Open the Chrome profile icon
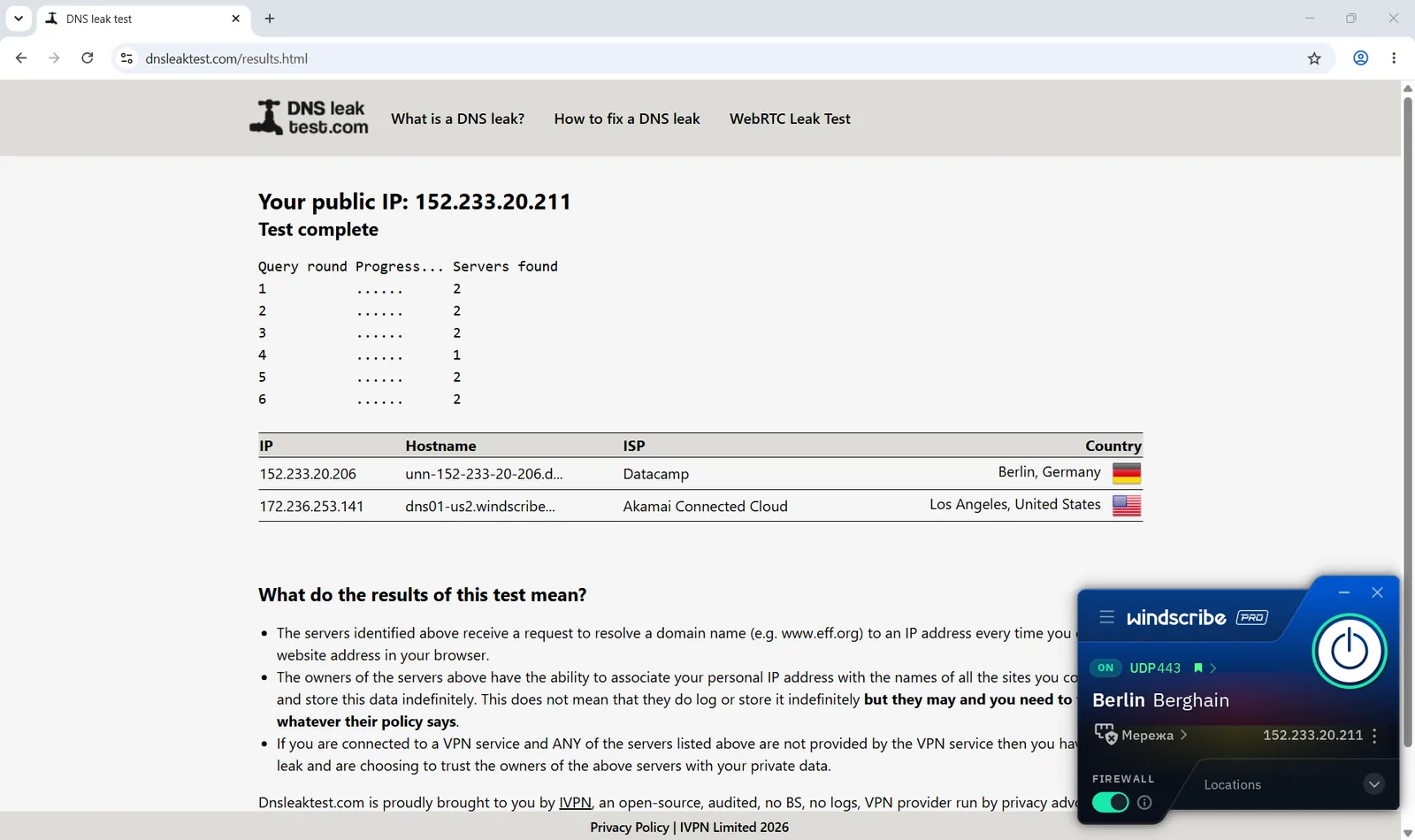This screenshot has width=1415, height=840. [x=1361, y=58]
